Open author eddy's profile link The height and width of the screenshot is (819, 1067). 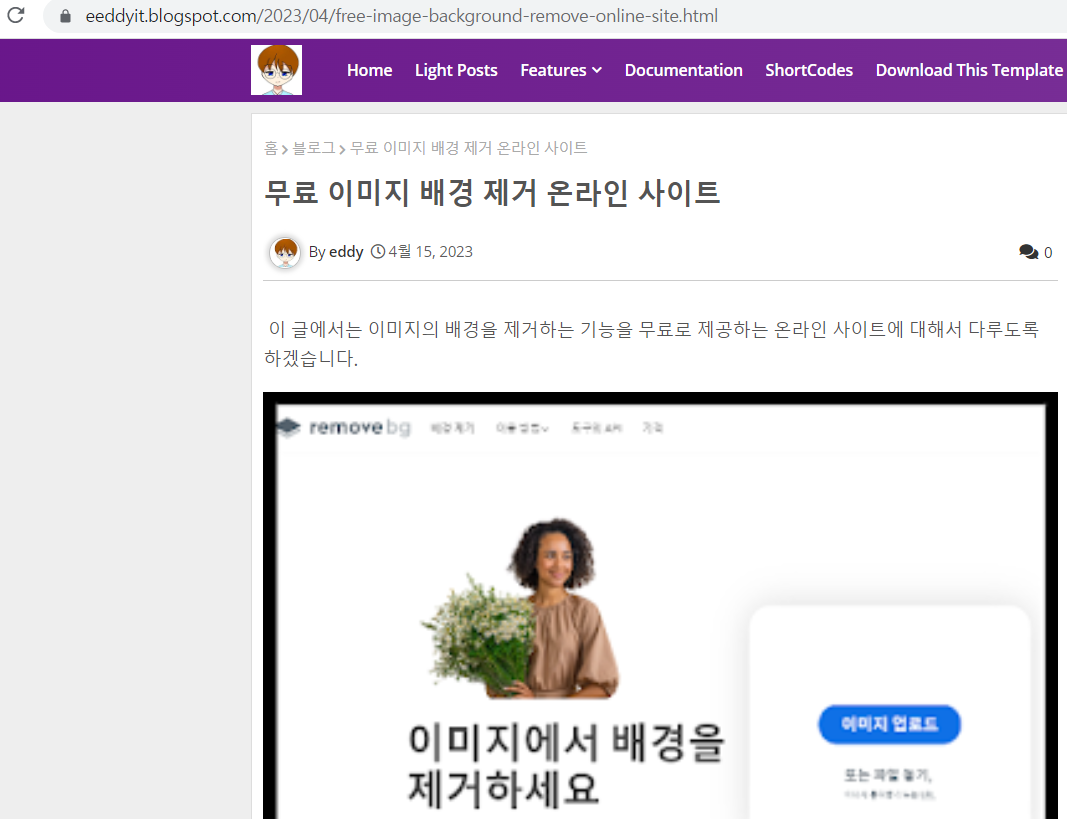(346, 252)
